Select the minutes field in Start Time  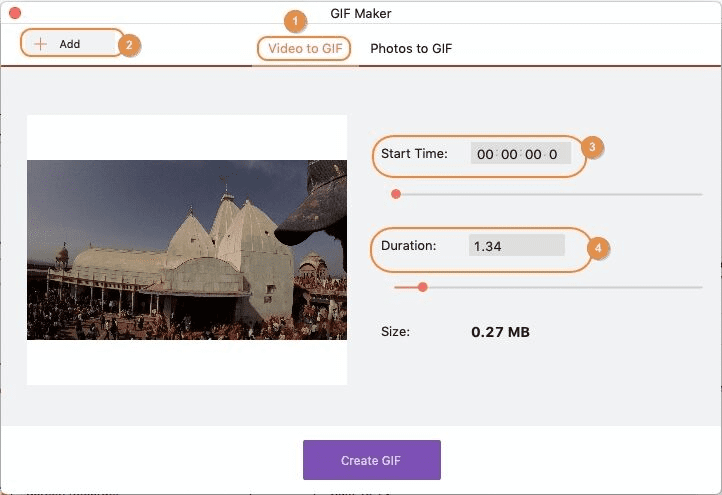510,155
